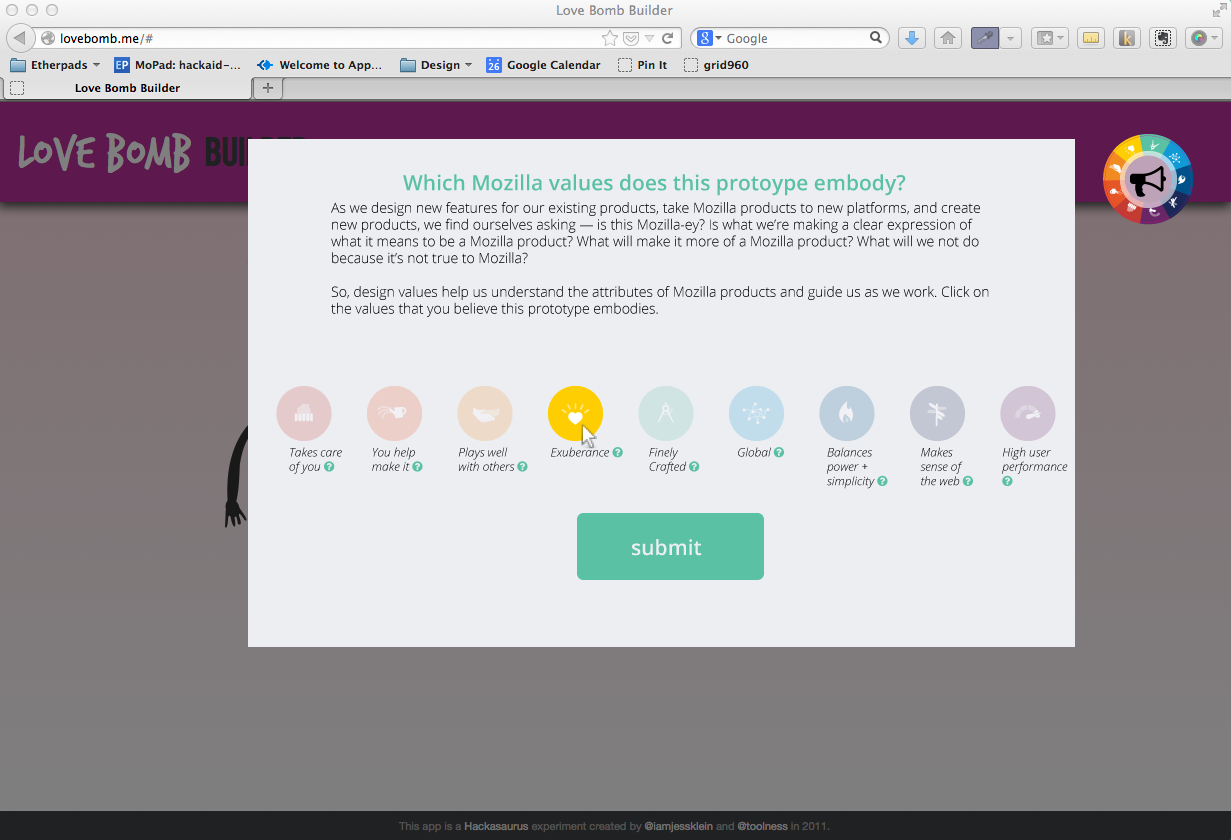This screenshot has width=1231, height=840.
Task: Select the 'Balances power + simplicity' flame icon
Action: (847, 413)
